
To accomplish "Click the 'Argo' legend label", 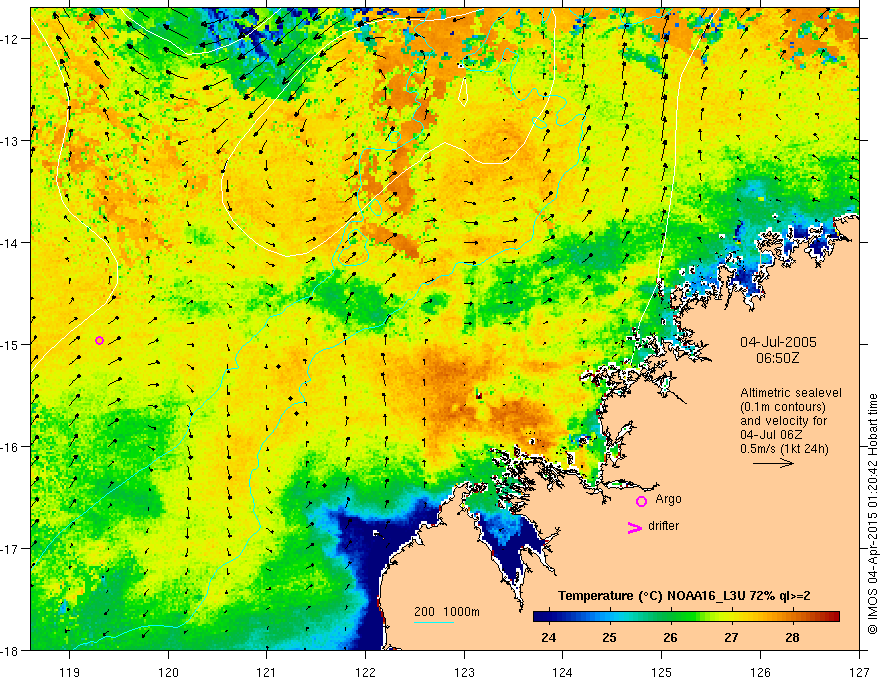I will (x=668, y=499).
